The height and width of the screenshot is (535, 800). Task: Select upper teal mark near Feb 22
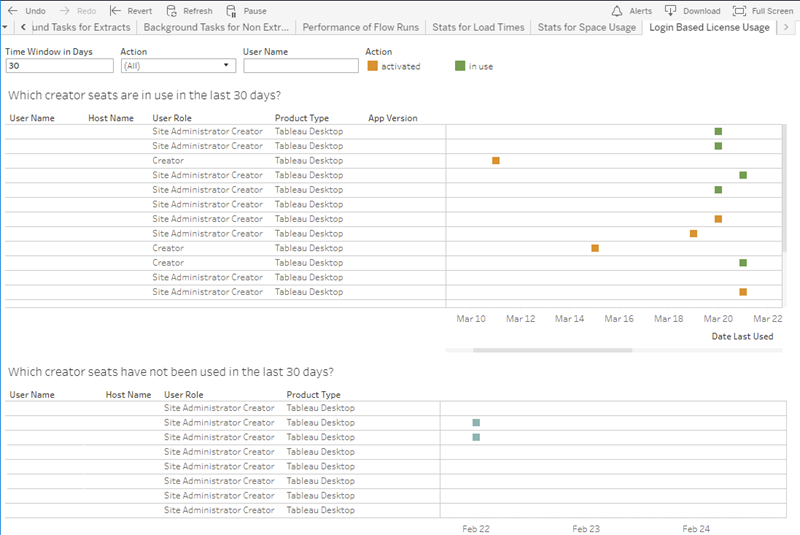(476, 423)
